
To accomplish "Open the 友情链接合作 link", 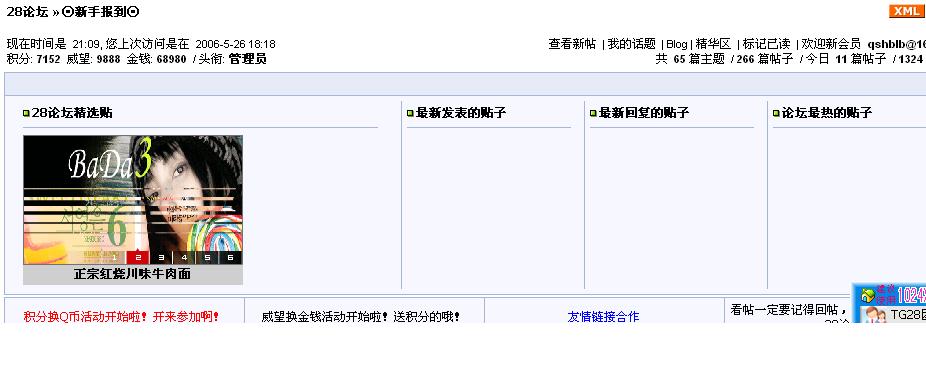I will [603, 317].
